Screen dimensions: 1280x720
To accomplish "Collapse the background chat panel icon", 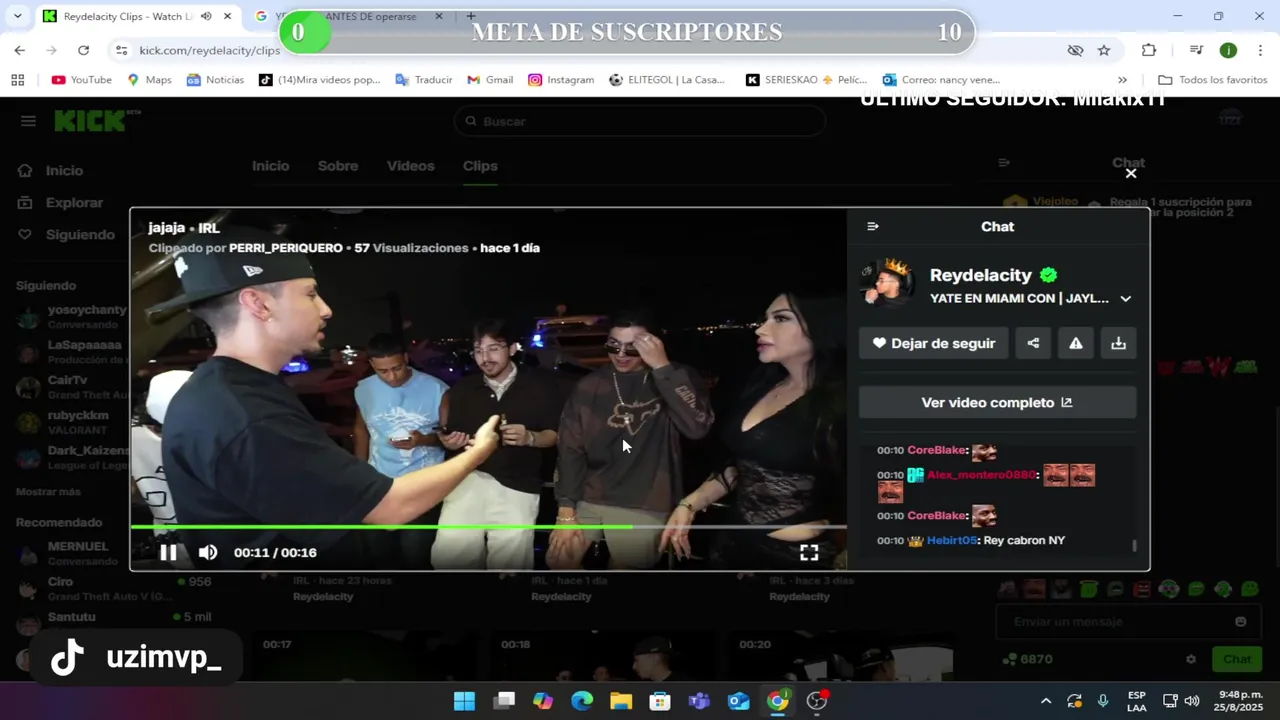I will [1004, 162].
